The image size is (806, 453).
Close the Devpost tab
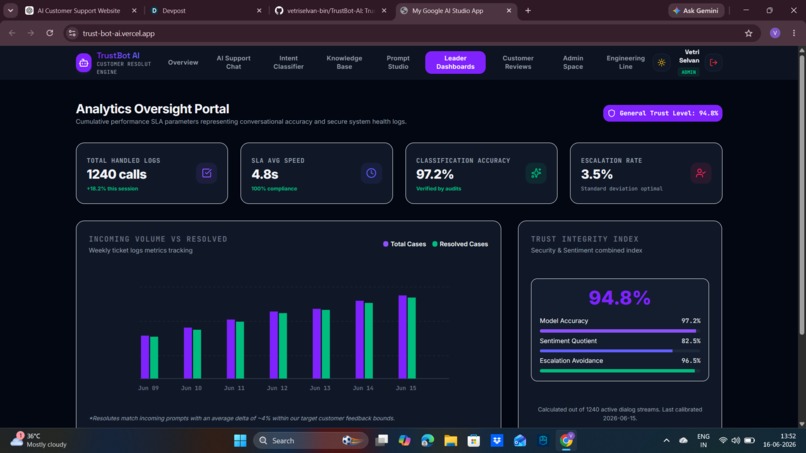[x=259, y=10]
